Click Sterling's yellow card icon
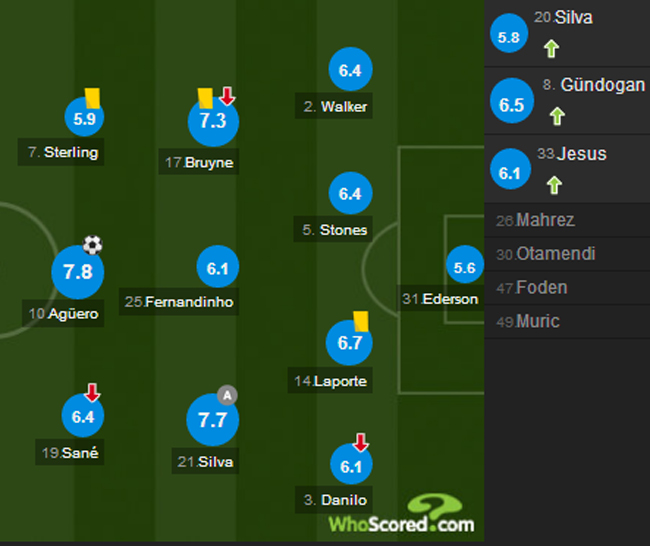Screen dimensions: 650x546 (x=93, y=97)
